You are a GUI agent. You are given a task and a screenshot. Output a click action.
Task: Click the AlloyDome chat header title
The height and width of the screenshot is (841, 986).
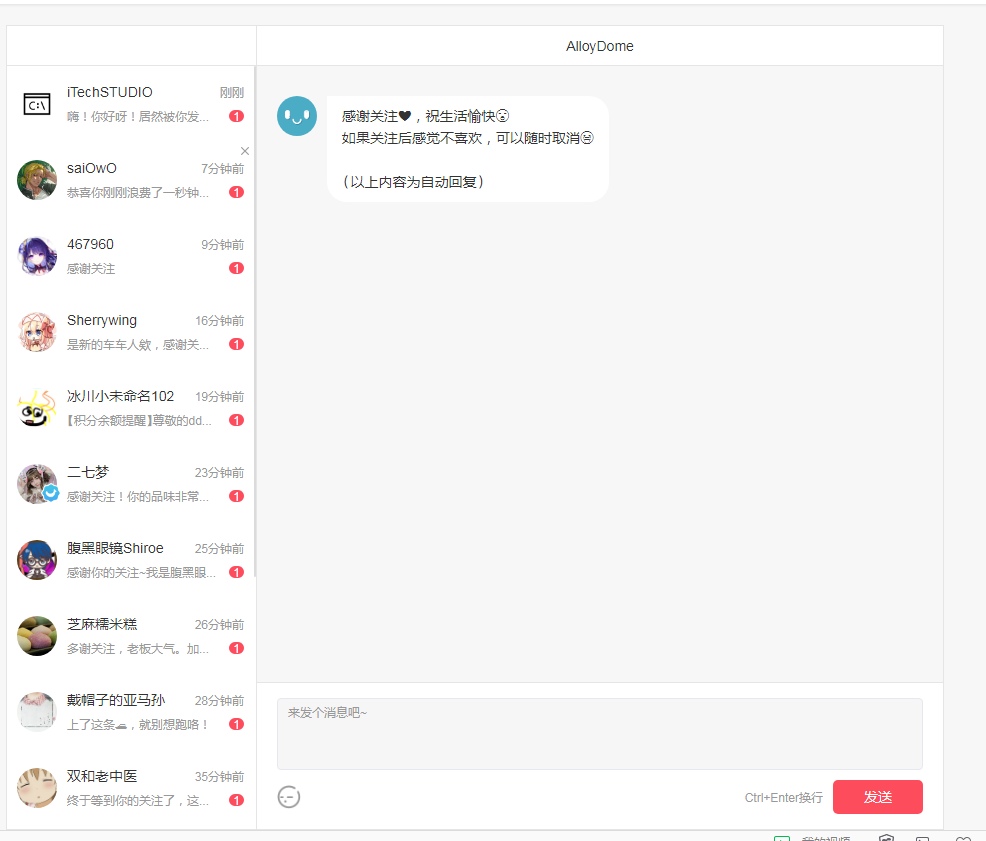[599, 46]
